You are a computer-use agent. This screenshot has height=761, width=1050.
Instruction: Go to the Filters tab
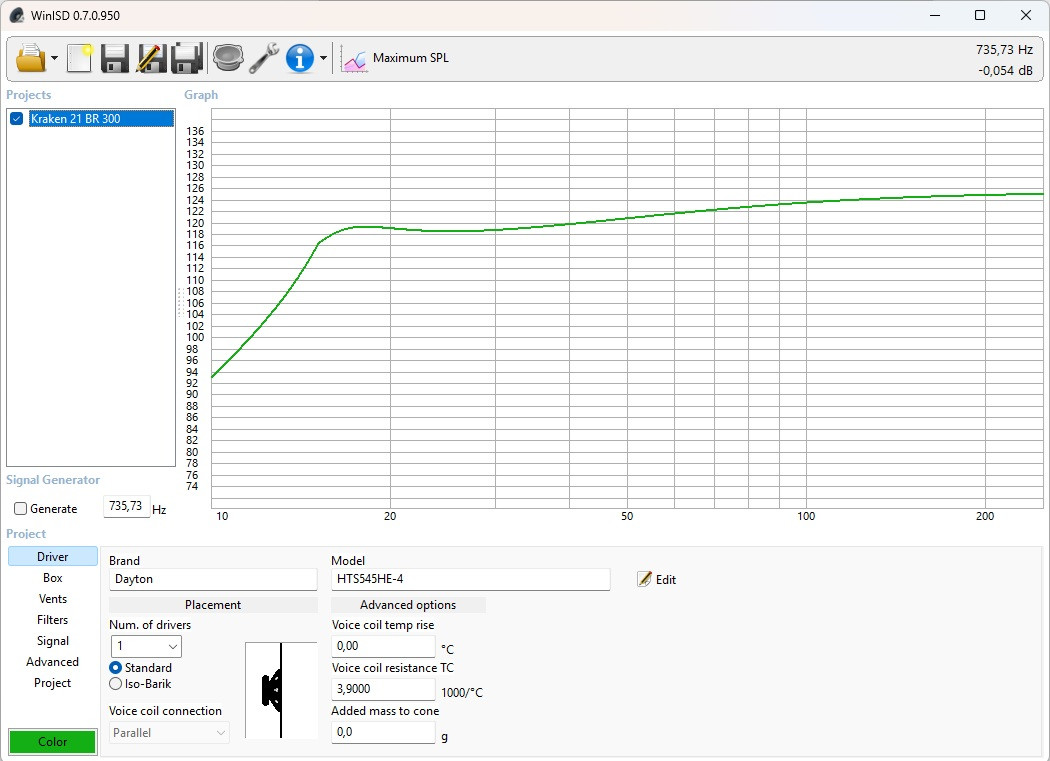tap(53, 620)
